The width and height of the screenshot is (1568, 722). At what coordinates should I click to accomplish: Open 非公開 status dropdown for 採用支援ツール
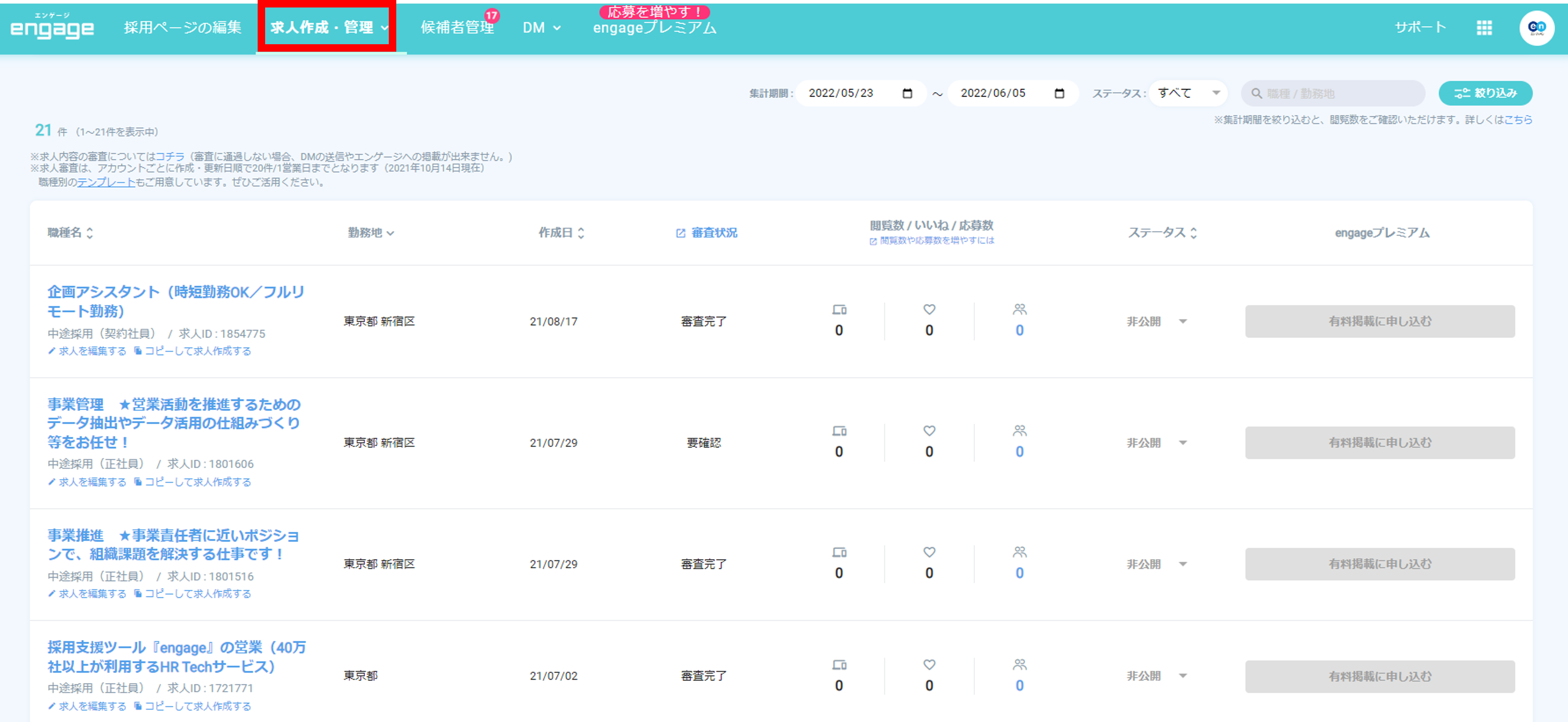pyautogui.click(x=1156, y=676)
